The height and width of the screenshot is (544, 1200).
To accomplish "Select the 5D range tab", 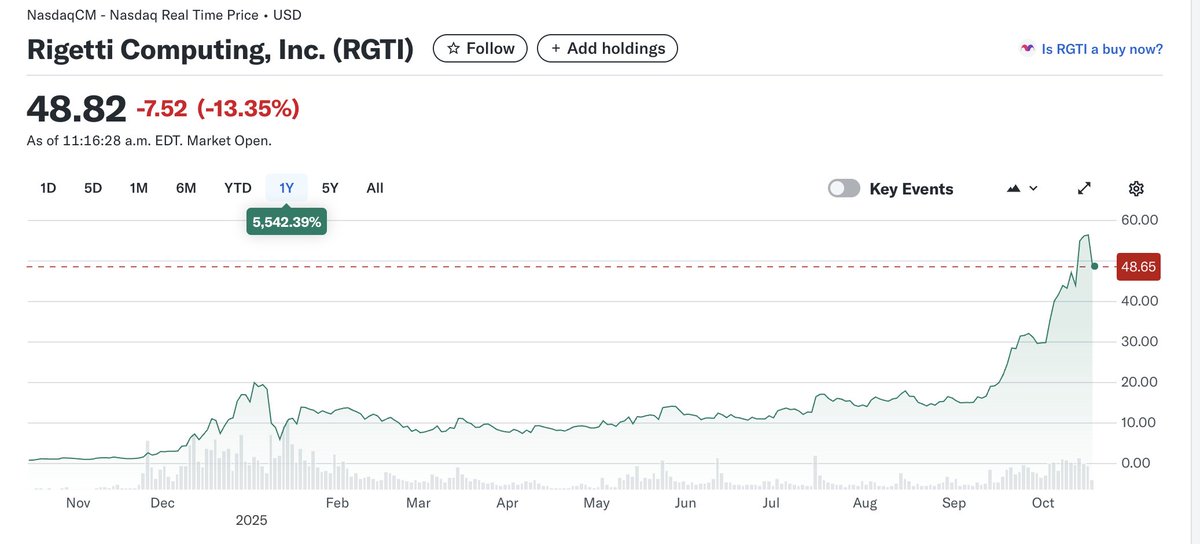I will coord(93,188).
